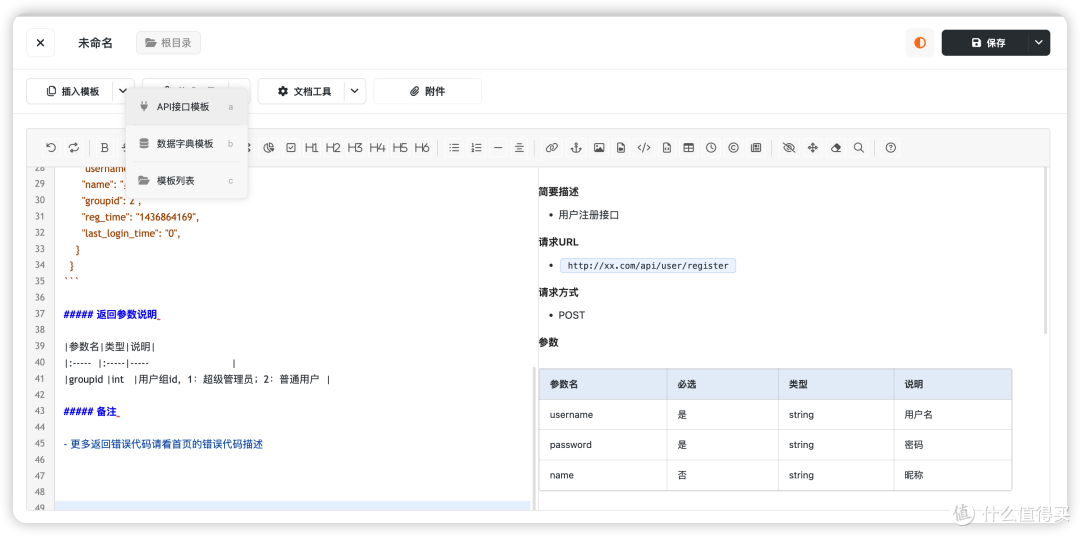Screen dimensions: 1080x536
Task: Click the redo icon in editor toolbar
Action: click(x=74, y=147)
